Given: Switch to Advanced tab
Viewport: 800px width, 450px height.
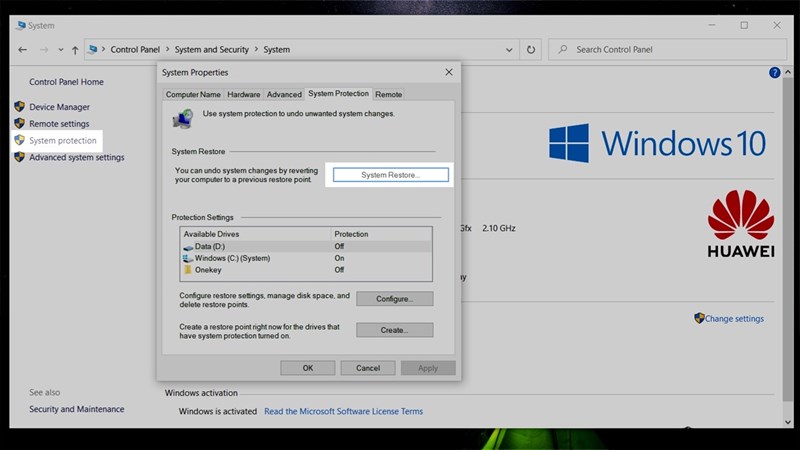Looking at the screenshot, I should (x=284, y=94).
